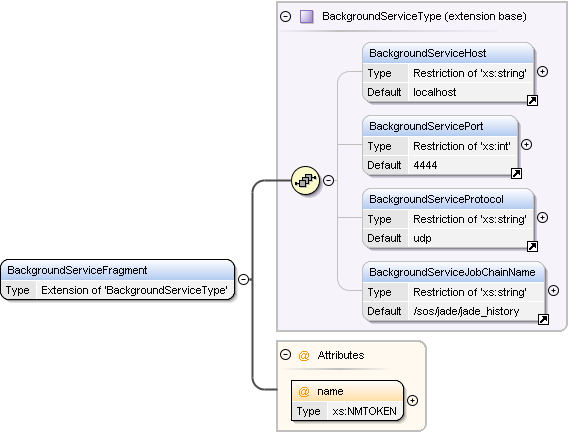The width and height of the screenshot is (585, 433).
Task: Expand the BackgroundServiceHost element
Action: [x=542, y=72]
